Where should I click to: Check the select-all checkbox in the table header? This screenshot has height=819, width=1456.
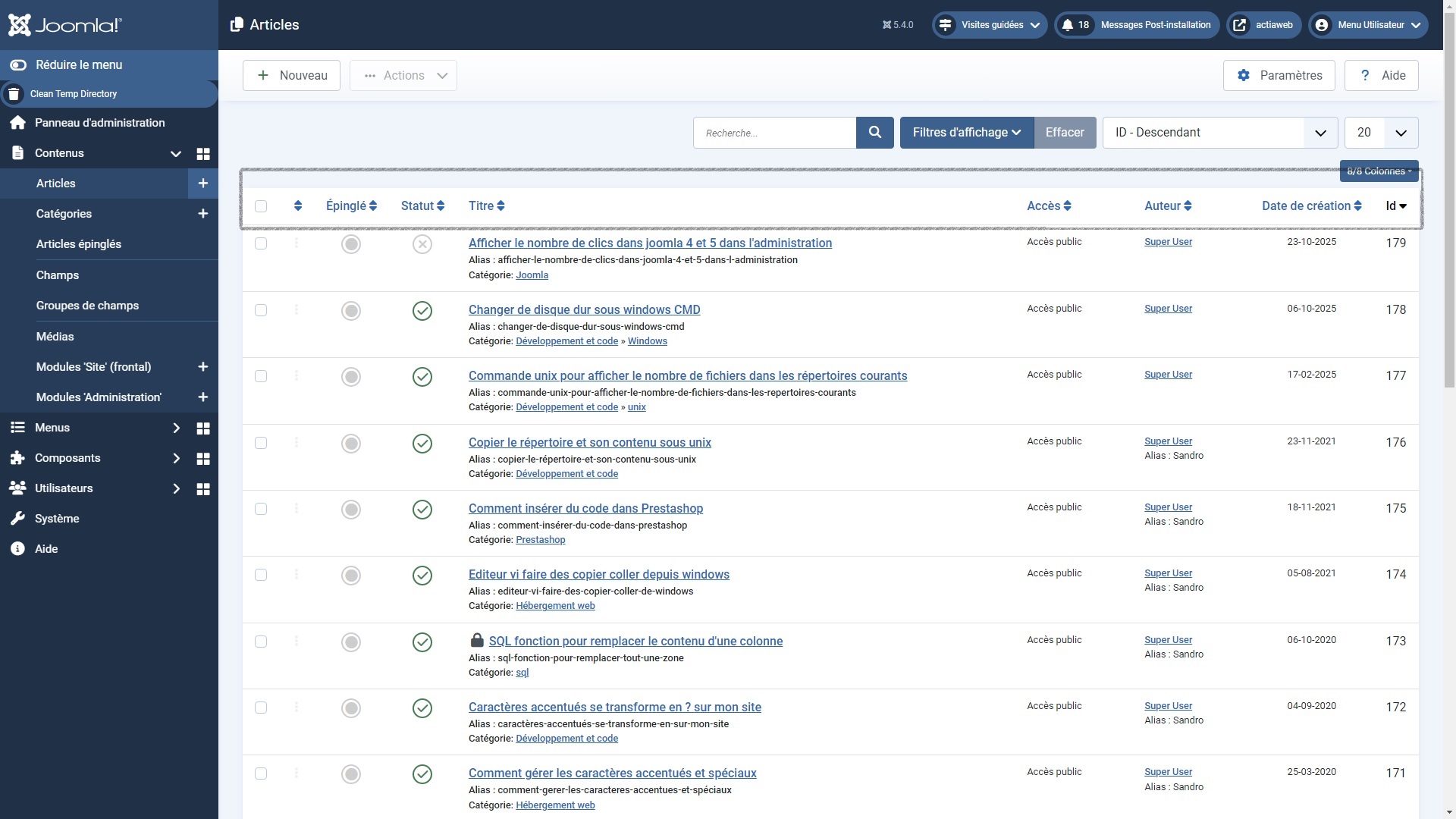coord(261,206)
